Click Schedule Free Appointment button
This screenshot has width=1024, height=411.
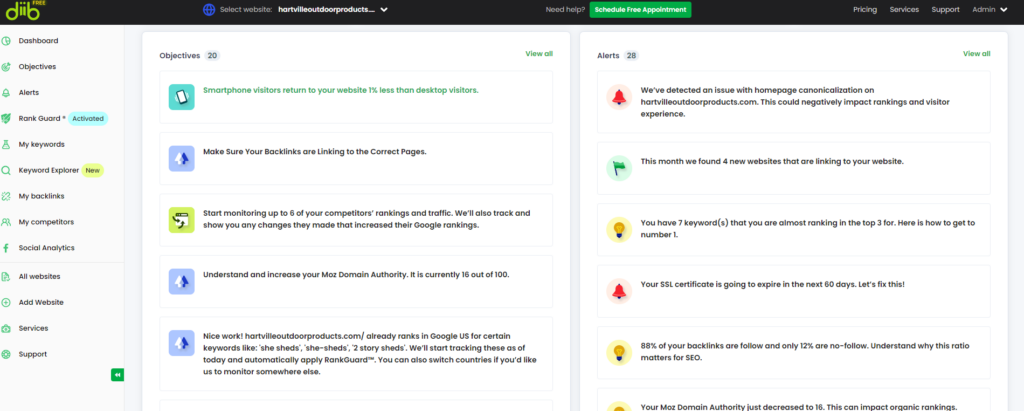click(640, 10)
